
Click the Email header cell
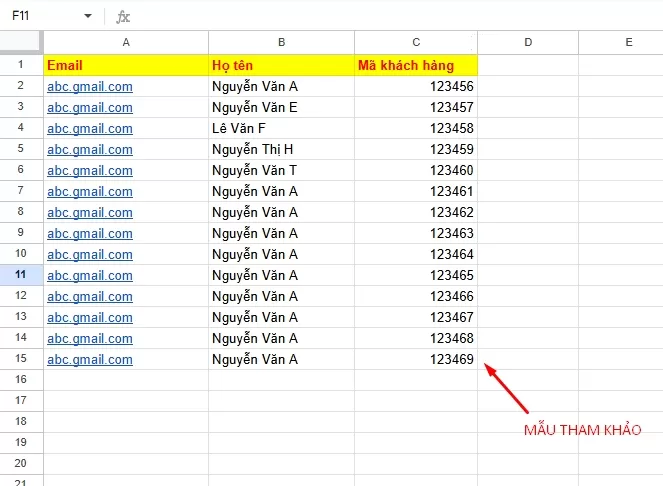(126, 65)
